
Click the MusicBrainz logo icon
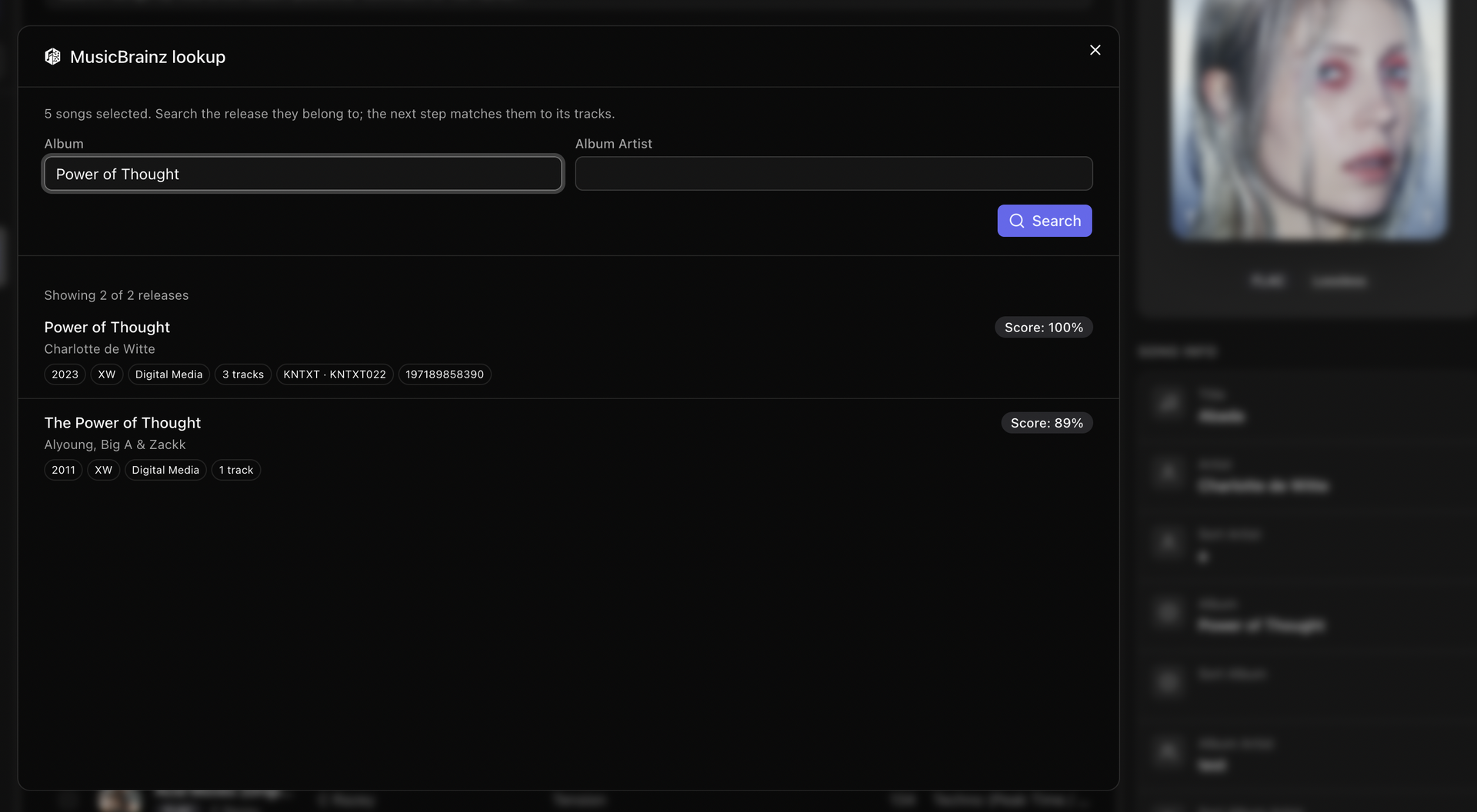(52, 57)
